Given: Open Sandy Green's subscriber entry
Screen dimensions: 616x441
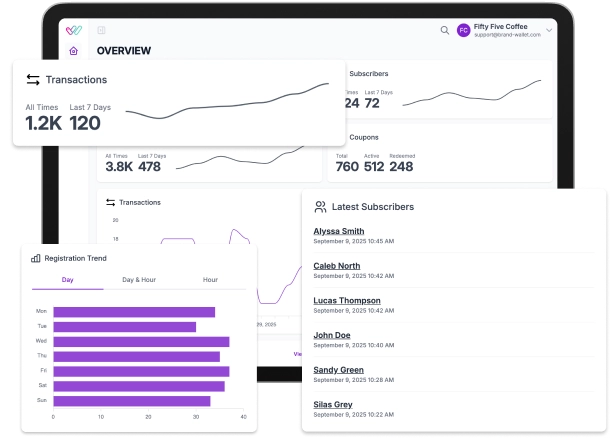Looking at the screenshot, I should pyautogui.click(x=338, y=369).
